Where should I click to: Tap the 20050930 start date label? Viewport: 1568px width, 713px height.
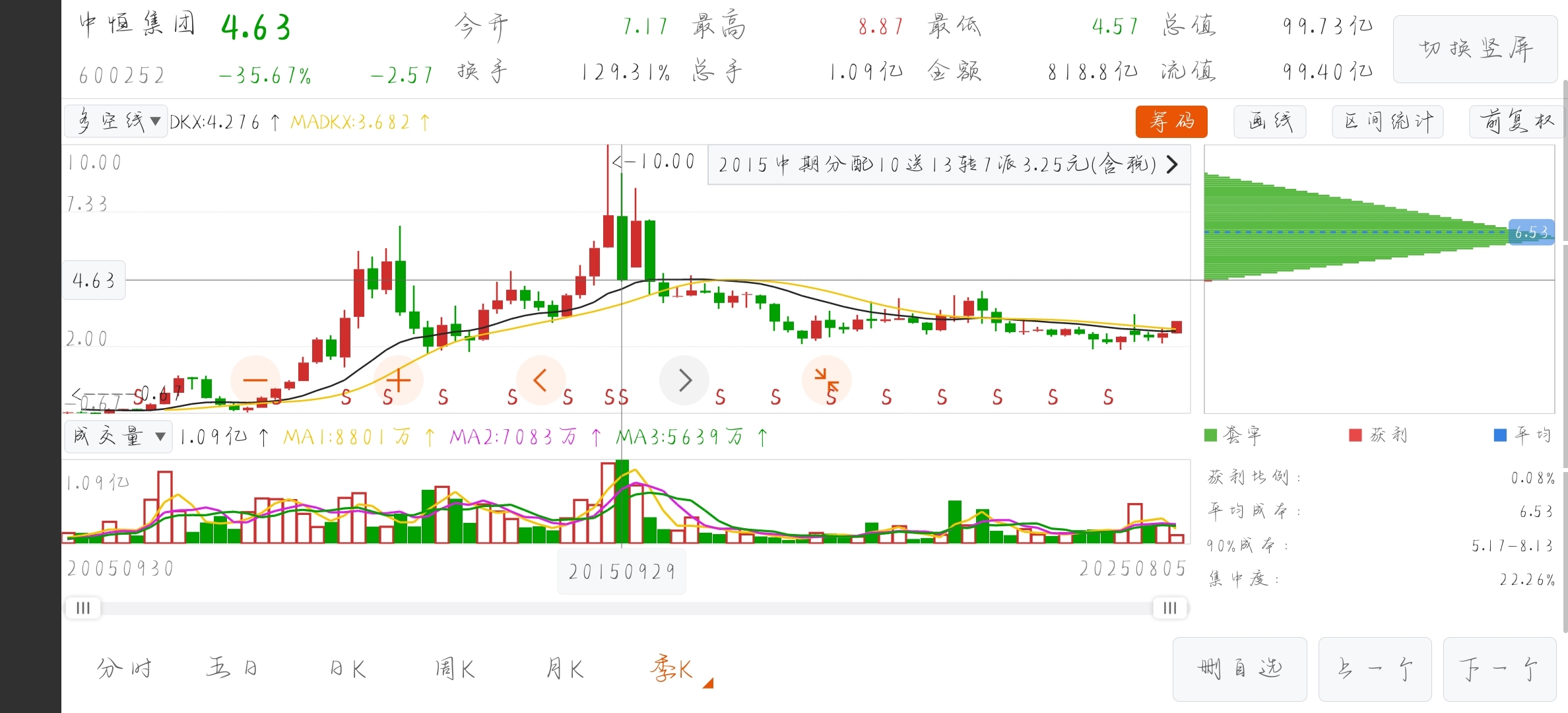[120, 568]
